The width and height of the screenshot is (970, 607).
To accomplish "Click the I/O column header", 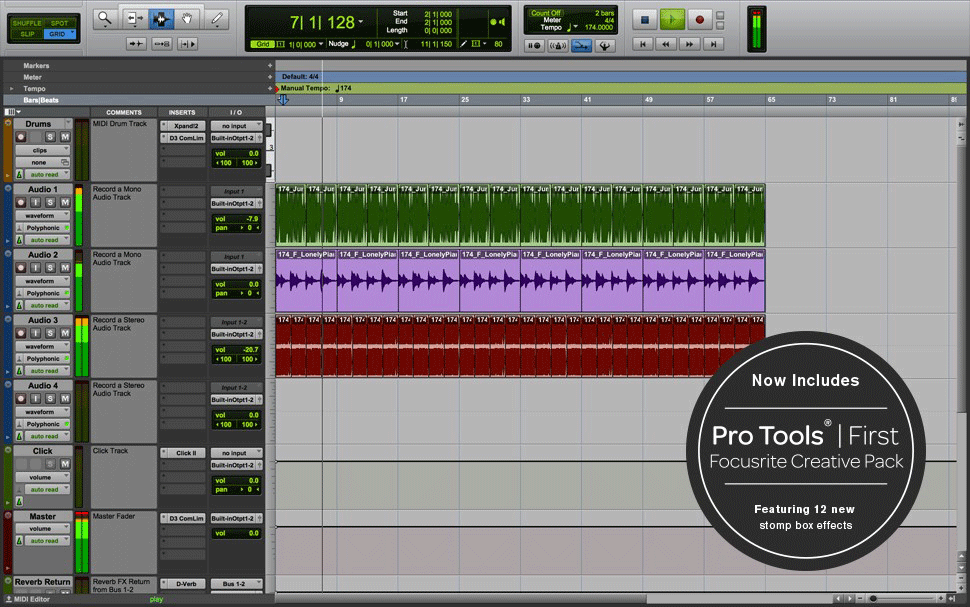I will click(236, 113).
